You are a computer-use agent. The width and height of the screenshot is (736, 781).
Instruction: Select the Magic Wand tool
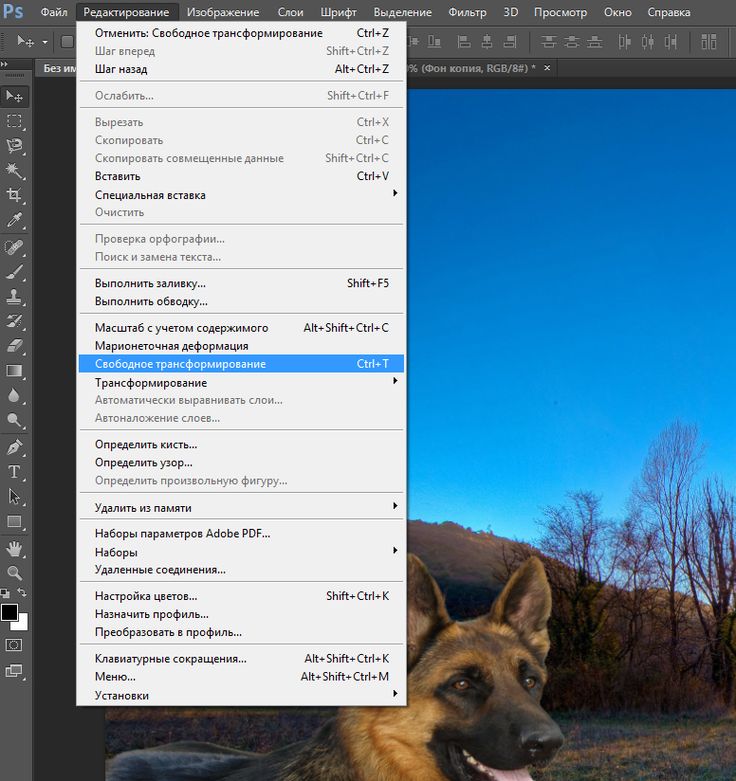click(x=14, y=171)
